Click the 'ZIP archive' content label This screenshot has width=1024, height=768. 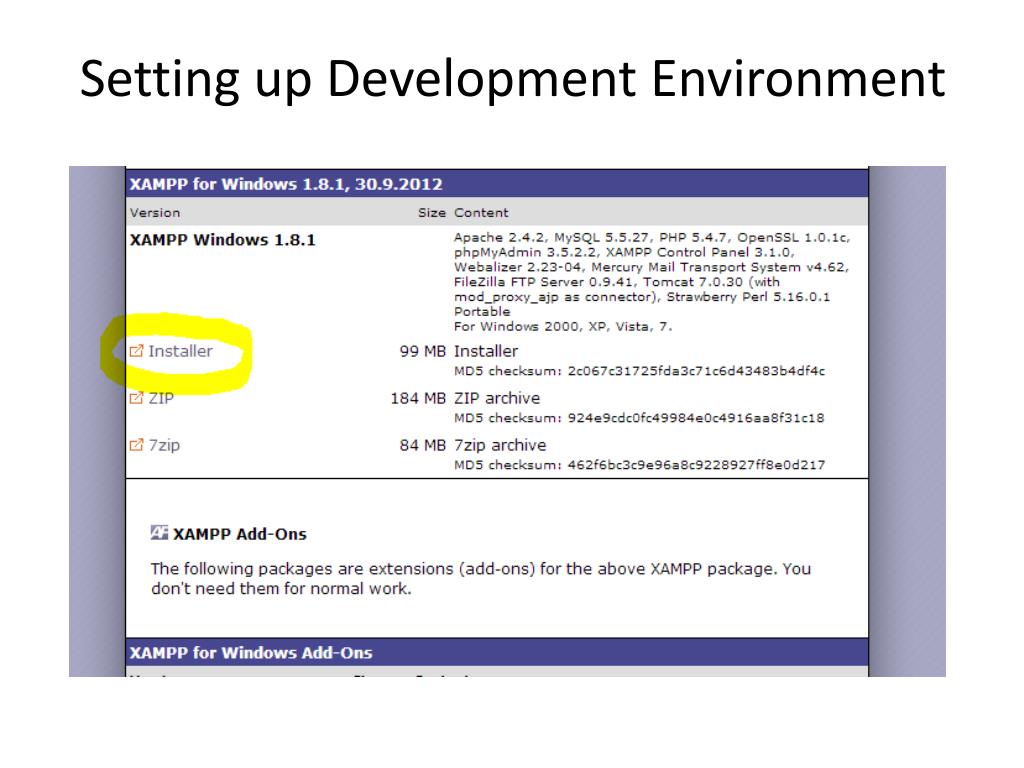[497, 398]
